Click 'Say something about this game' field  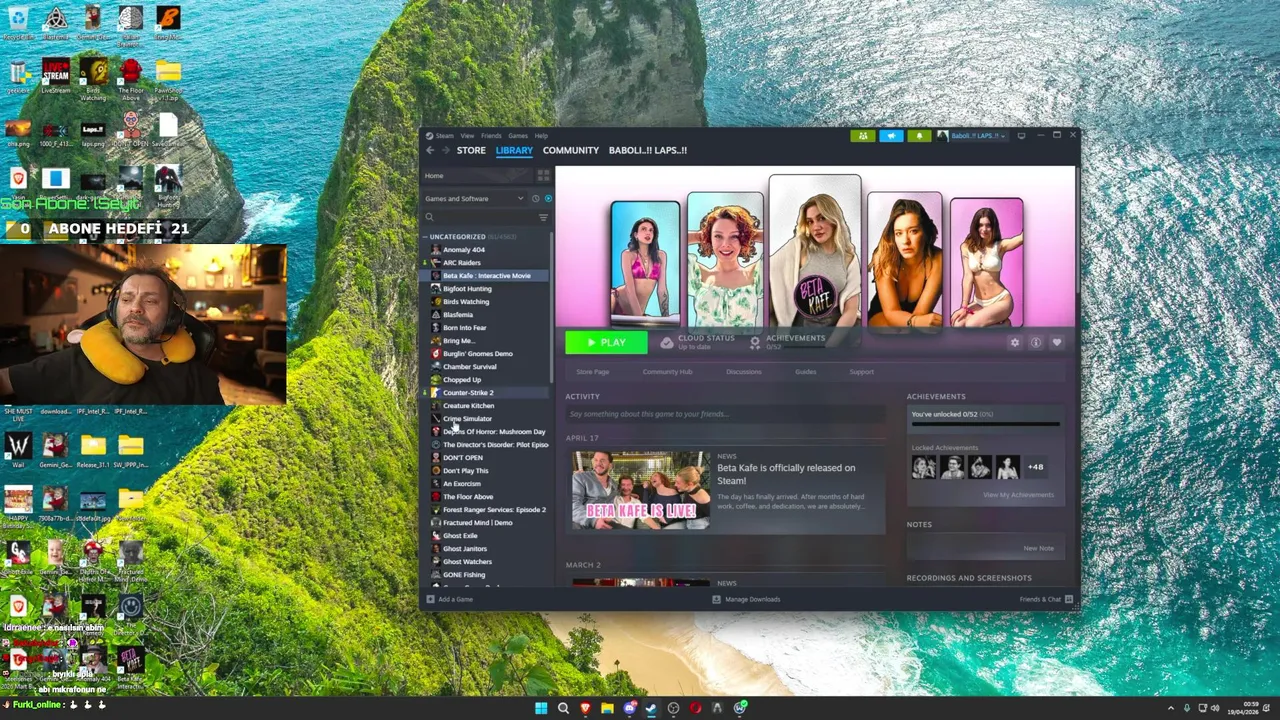(725, 414)
